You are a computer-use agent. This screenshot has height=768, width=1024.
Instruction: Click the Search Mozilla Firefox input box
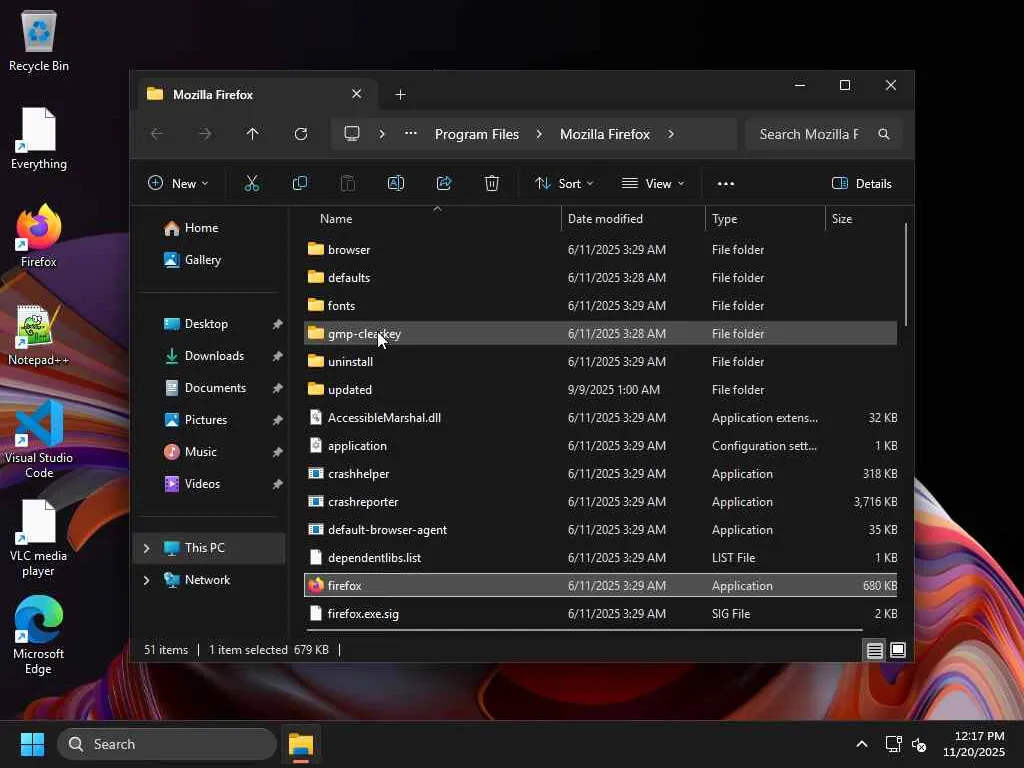[808, 134]
